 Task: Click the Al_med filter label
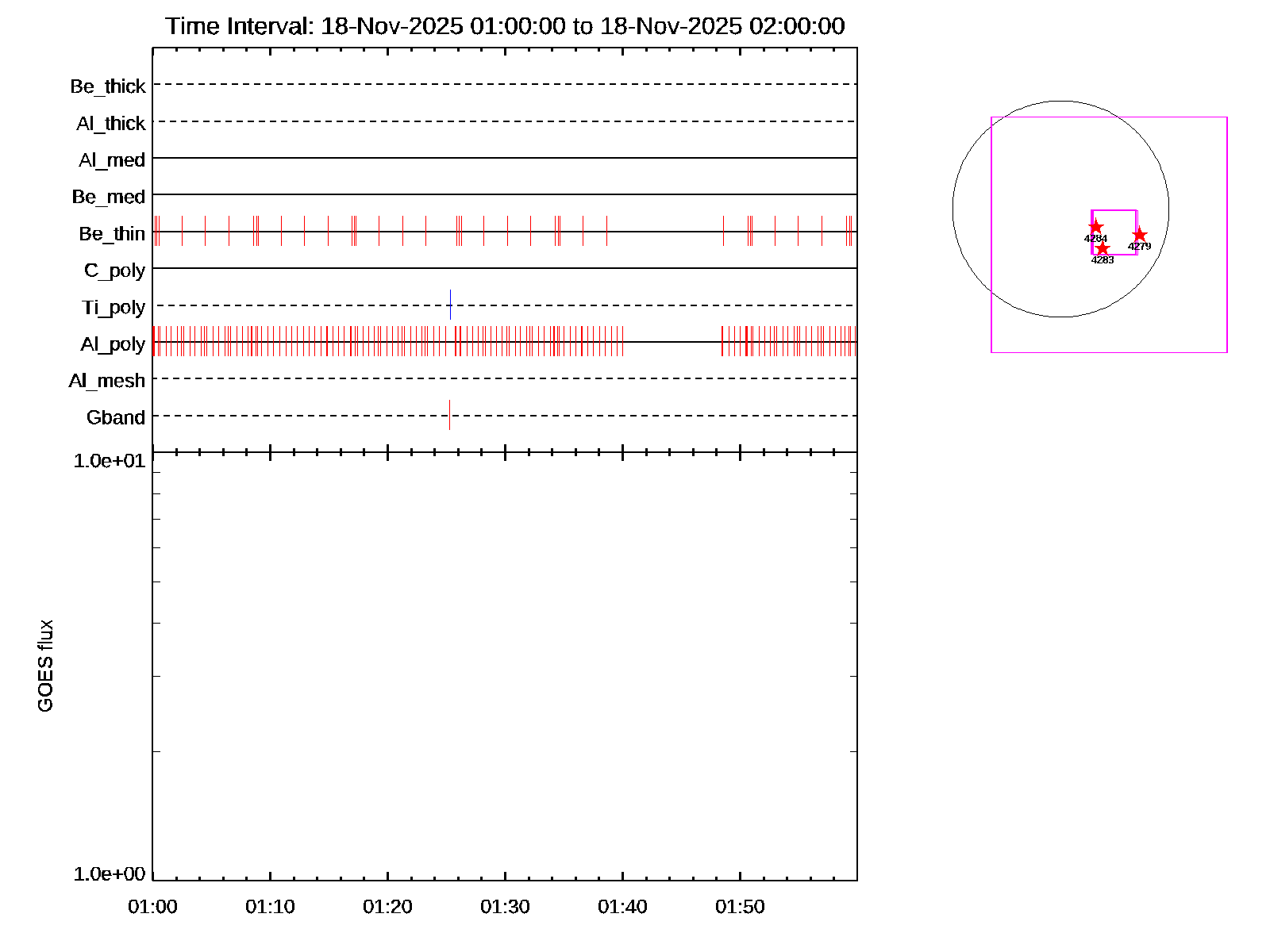click(112, 160)
